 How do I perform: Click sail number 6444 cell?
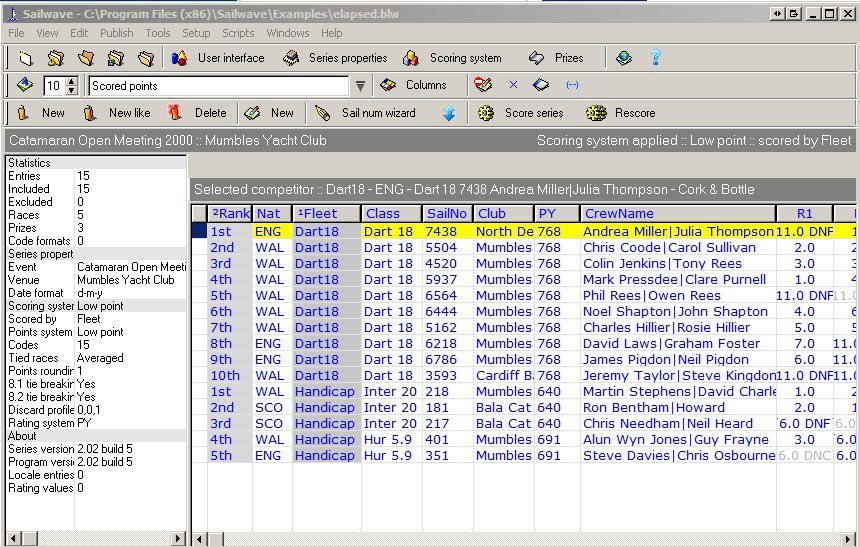[448, 311]
